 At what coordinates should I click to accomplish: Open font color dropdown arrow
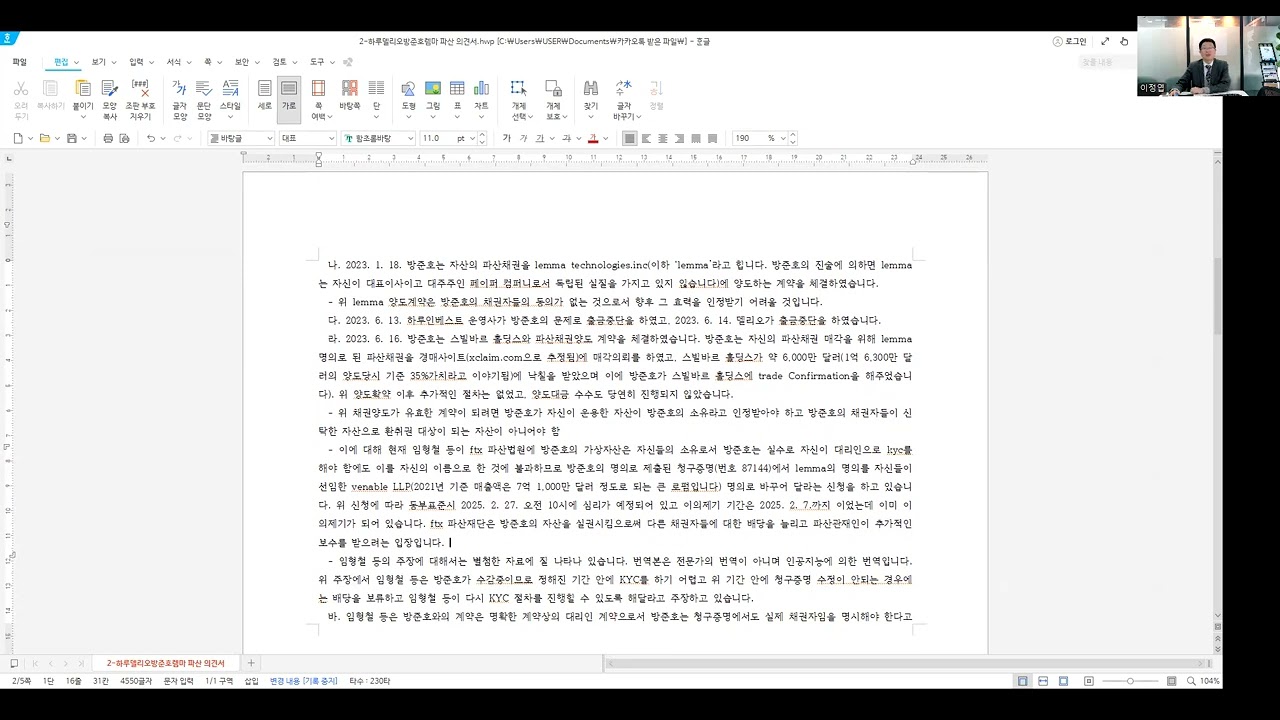point(606,138)
